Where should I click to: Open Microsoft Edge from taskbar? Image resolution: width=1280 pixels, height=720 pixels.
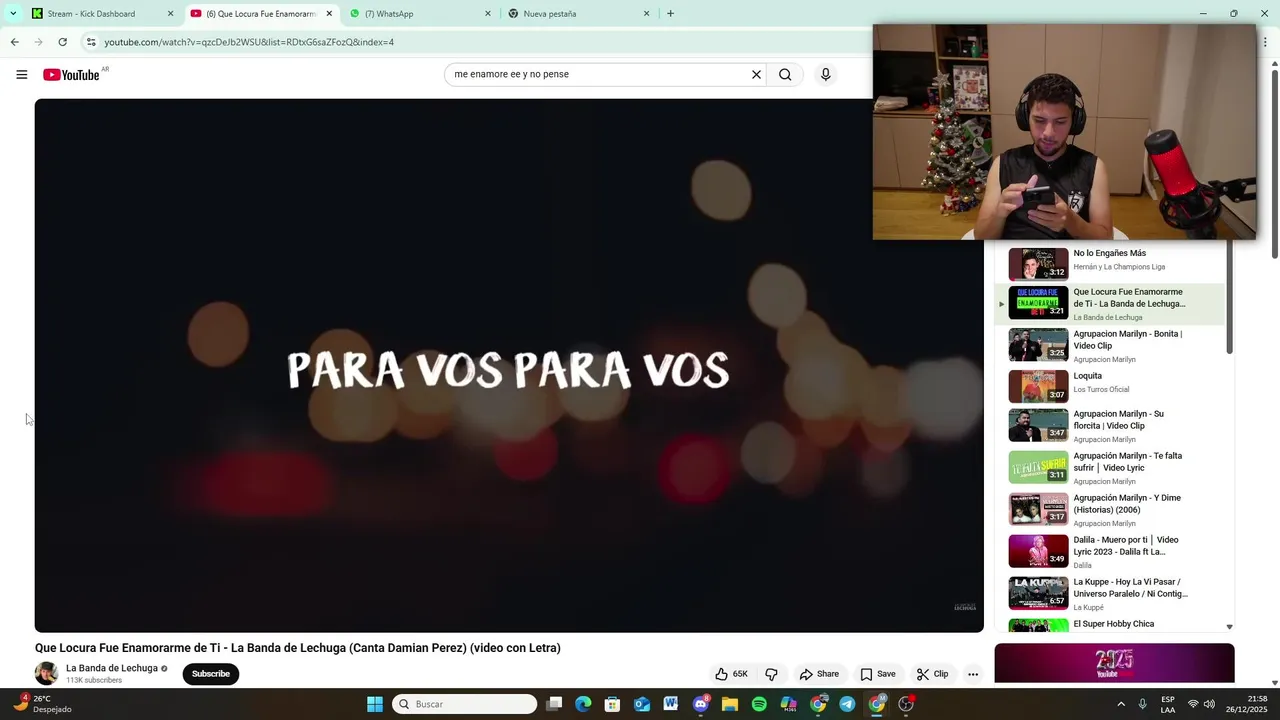coord(583,704)
